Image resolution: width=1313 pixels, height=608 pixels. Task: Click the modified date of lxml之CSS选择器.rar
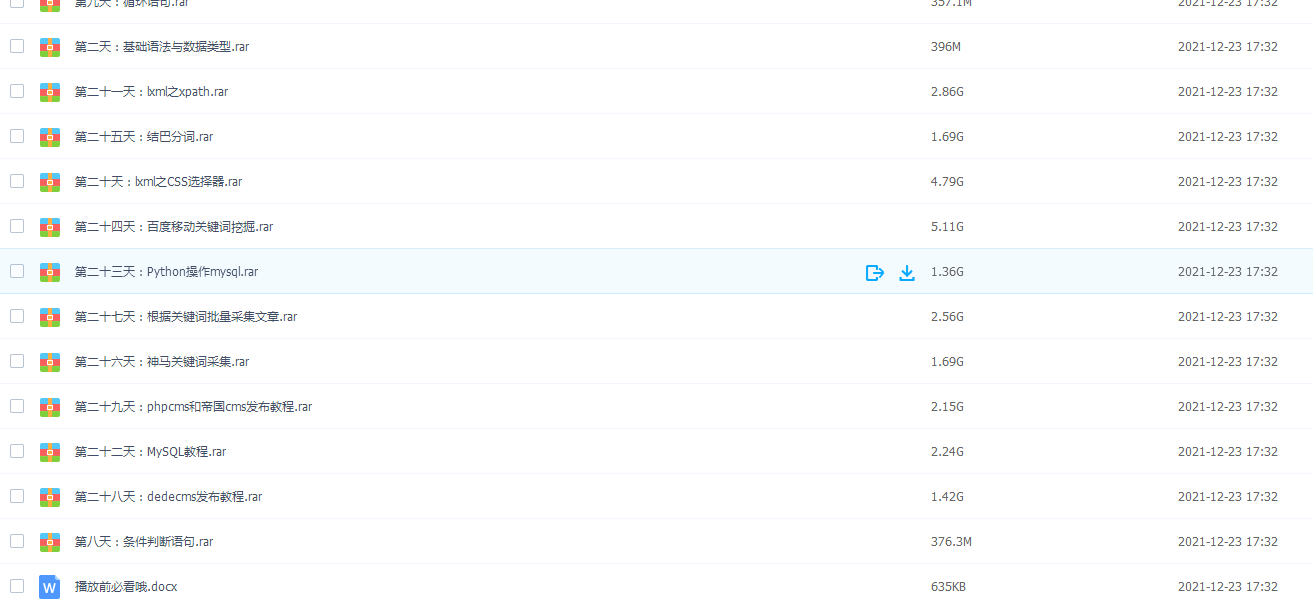(1228, 182)
